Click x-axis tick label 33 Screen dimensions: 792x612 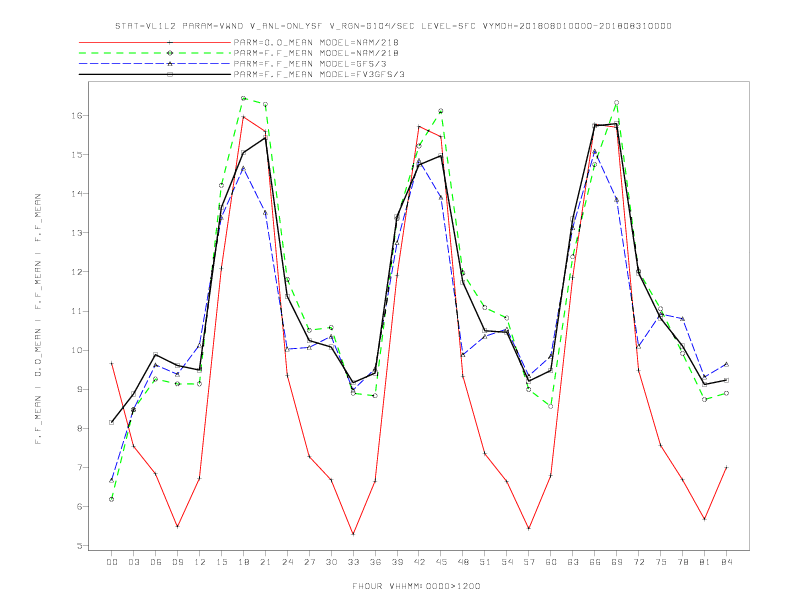tap(353, 562)
